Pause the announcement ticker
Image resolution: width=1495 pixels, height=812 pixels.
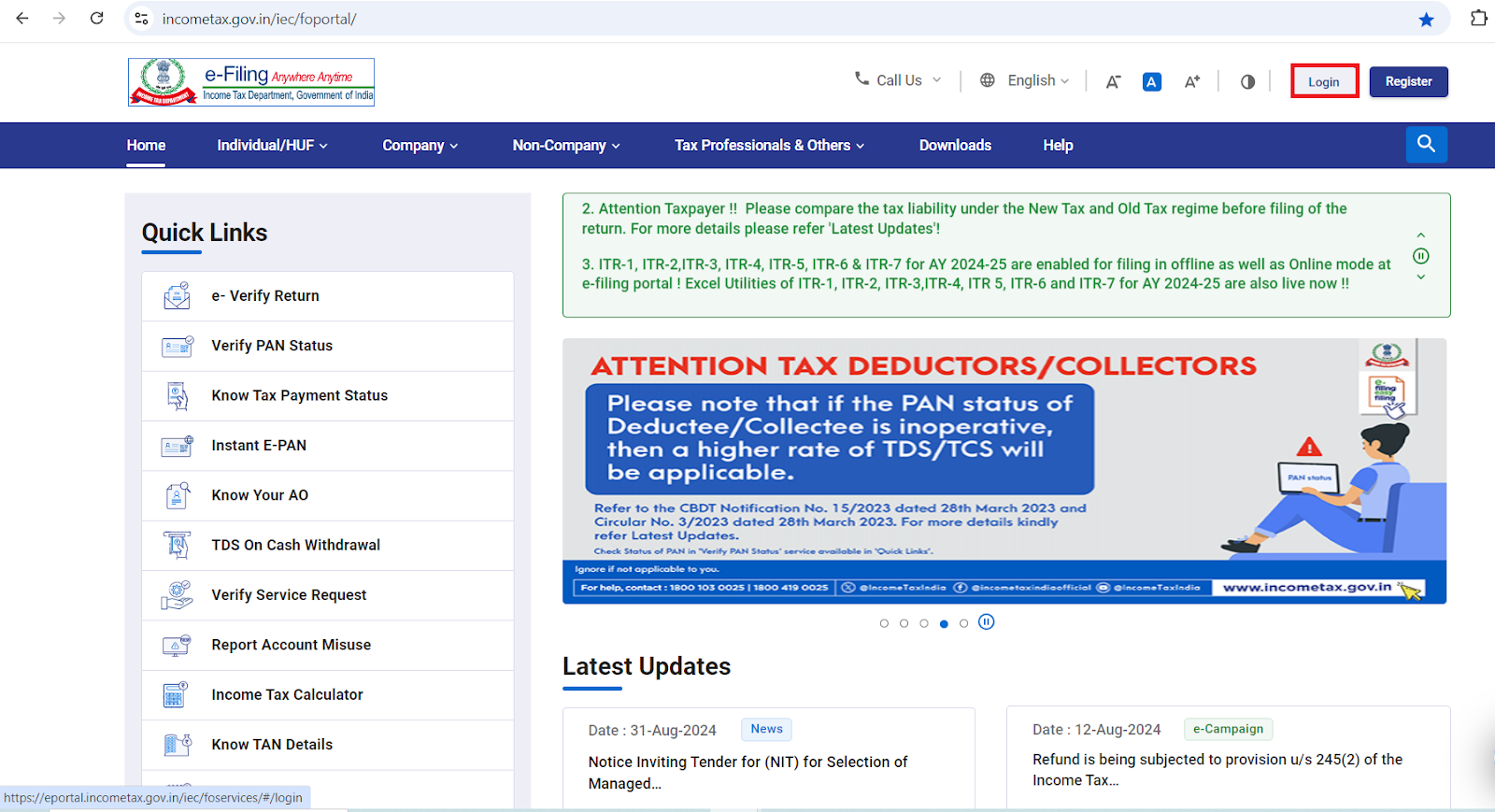coord(1420,256)
